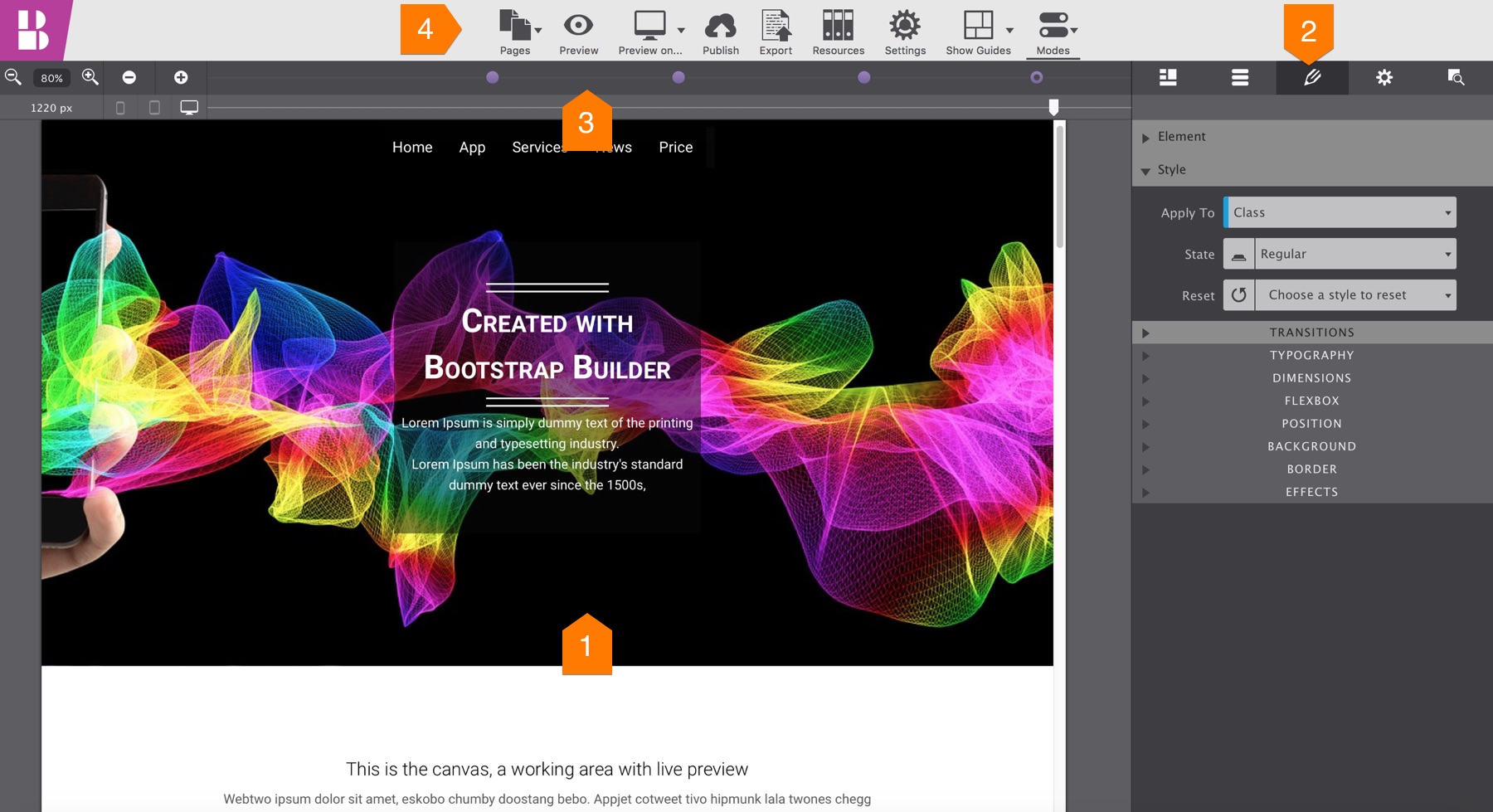
Task: Click the Price nav link
Action: point(676,148)
